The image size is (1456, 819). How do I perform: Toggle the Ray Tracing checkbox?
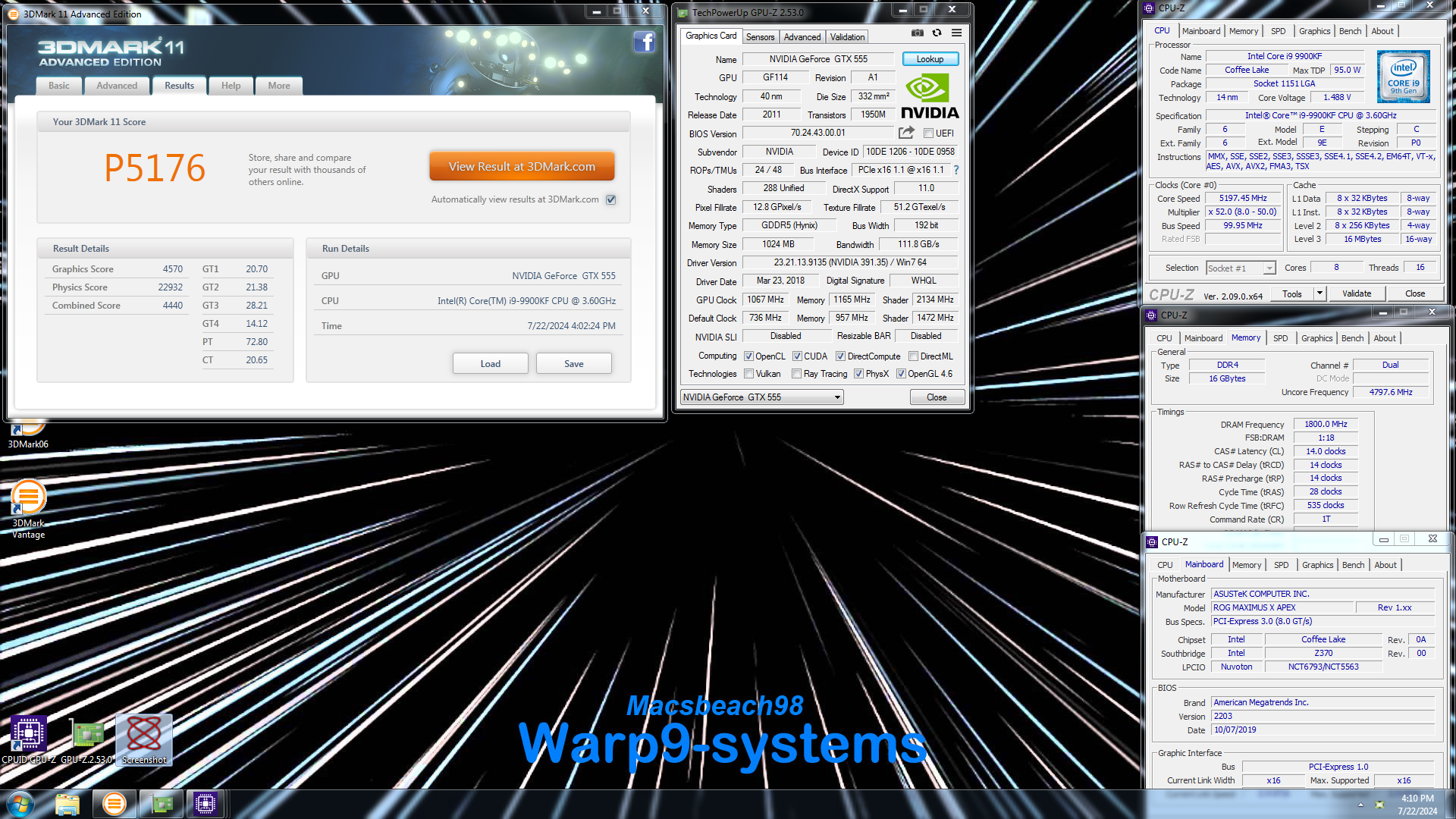[796, 374]
